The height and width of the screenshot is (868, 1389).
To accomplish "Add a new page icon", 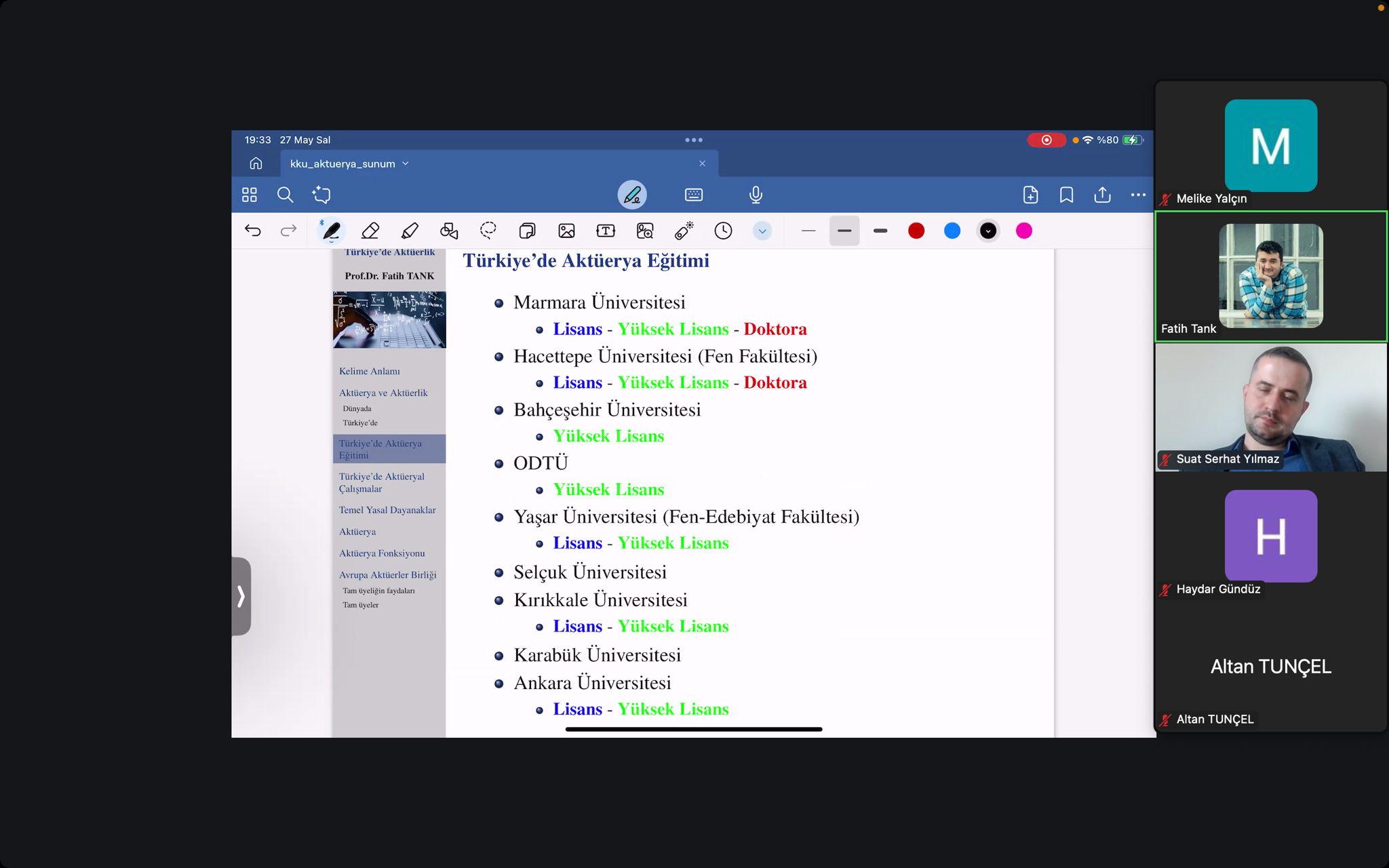I will 1030,195.
